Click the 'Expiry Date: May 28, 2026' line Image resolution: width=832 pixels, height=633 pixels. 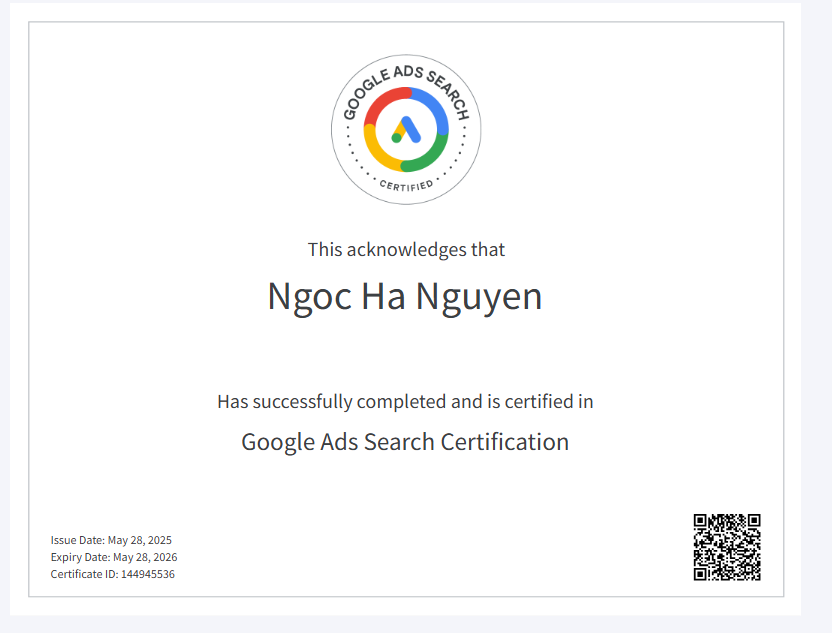tap(114, 557)
